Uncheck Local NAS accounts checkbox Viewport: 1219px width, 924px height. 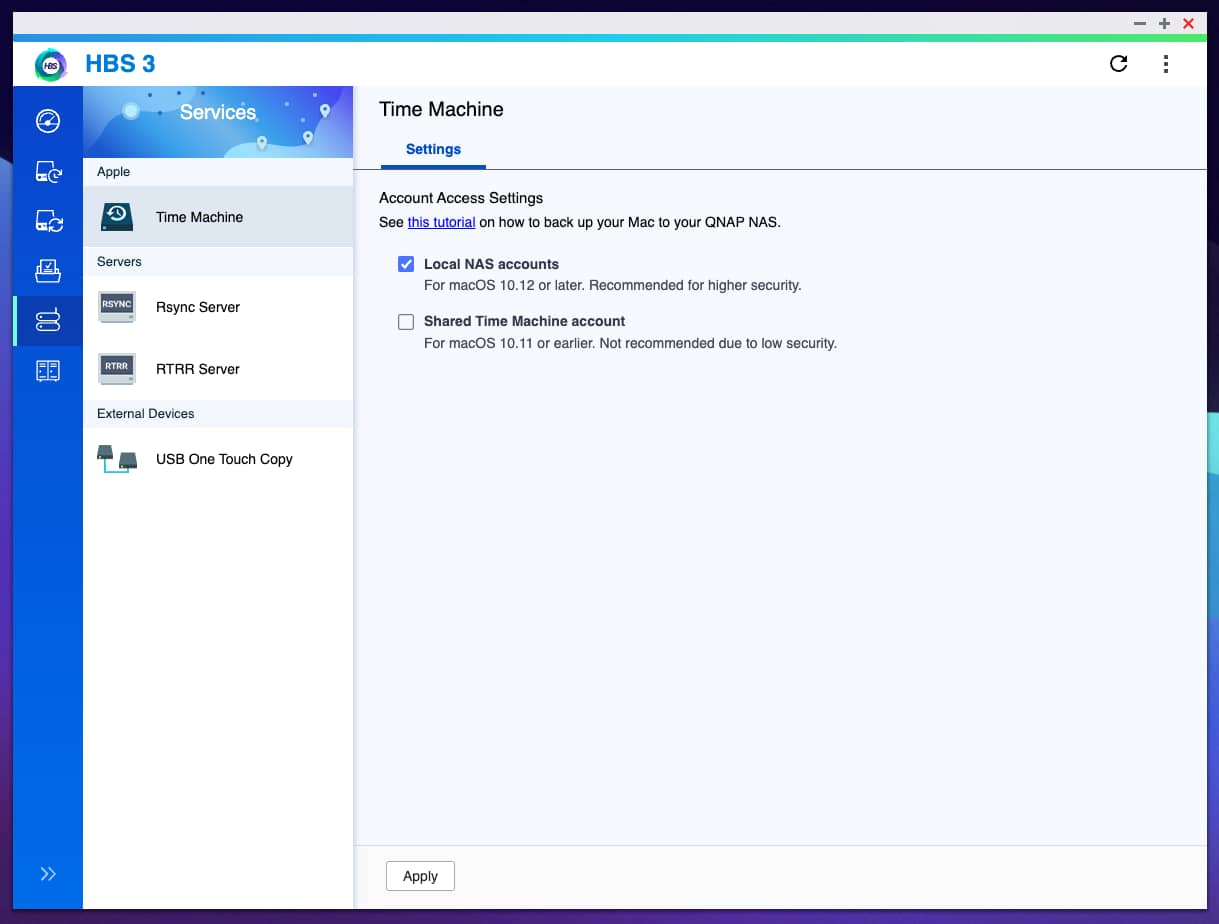pos(406,264)
